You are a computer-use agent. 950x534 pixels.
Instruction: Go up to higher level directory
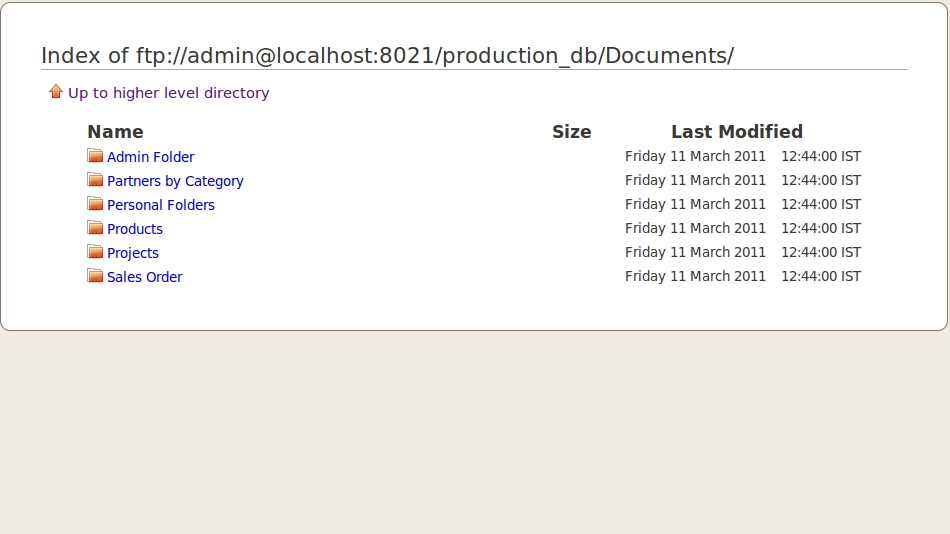coord(168,93)
